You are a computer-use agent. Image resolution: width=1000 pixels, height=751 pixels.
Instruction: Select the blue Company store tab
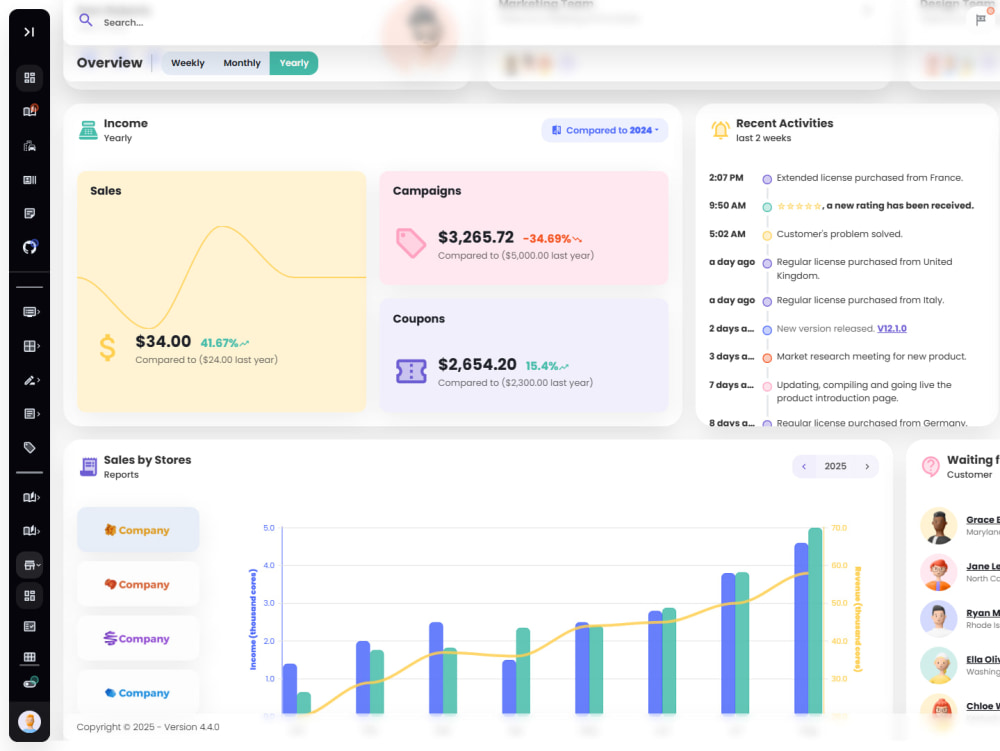pos(138,692)
